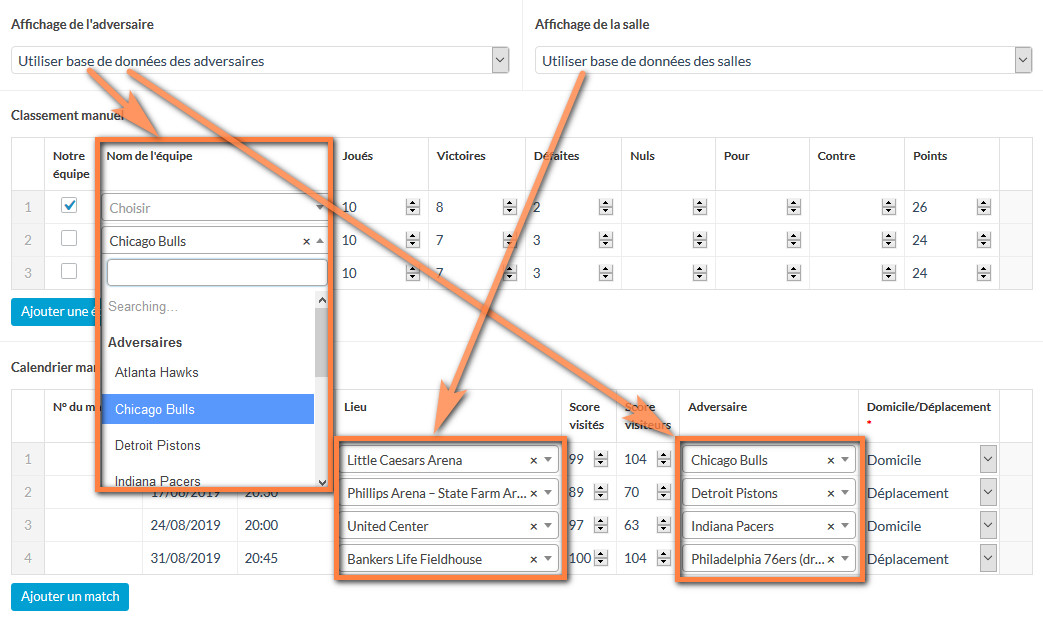Adjust visitor score stepper showing 63
Screen dimensions: 1043x620
pos(663,525)
